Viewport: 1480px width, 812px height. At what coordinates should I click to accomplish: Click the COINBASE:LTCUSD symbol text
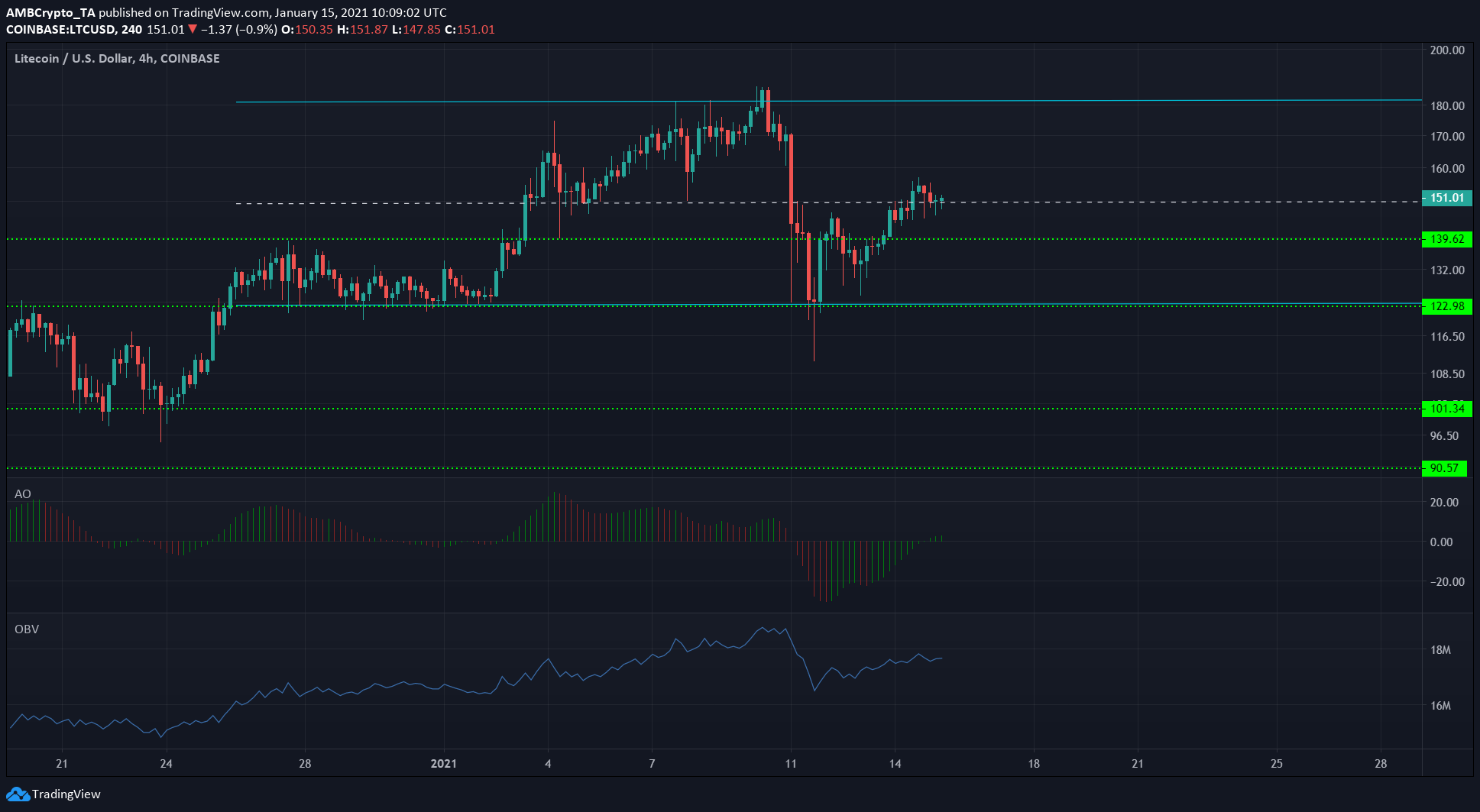point(61,30)
